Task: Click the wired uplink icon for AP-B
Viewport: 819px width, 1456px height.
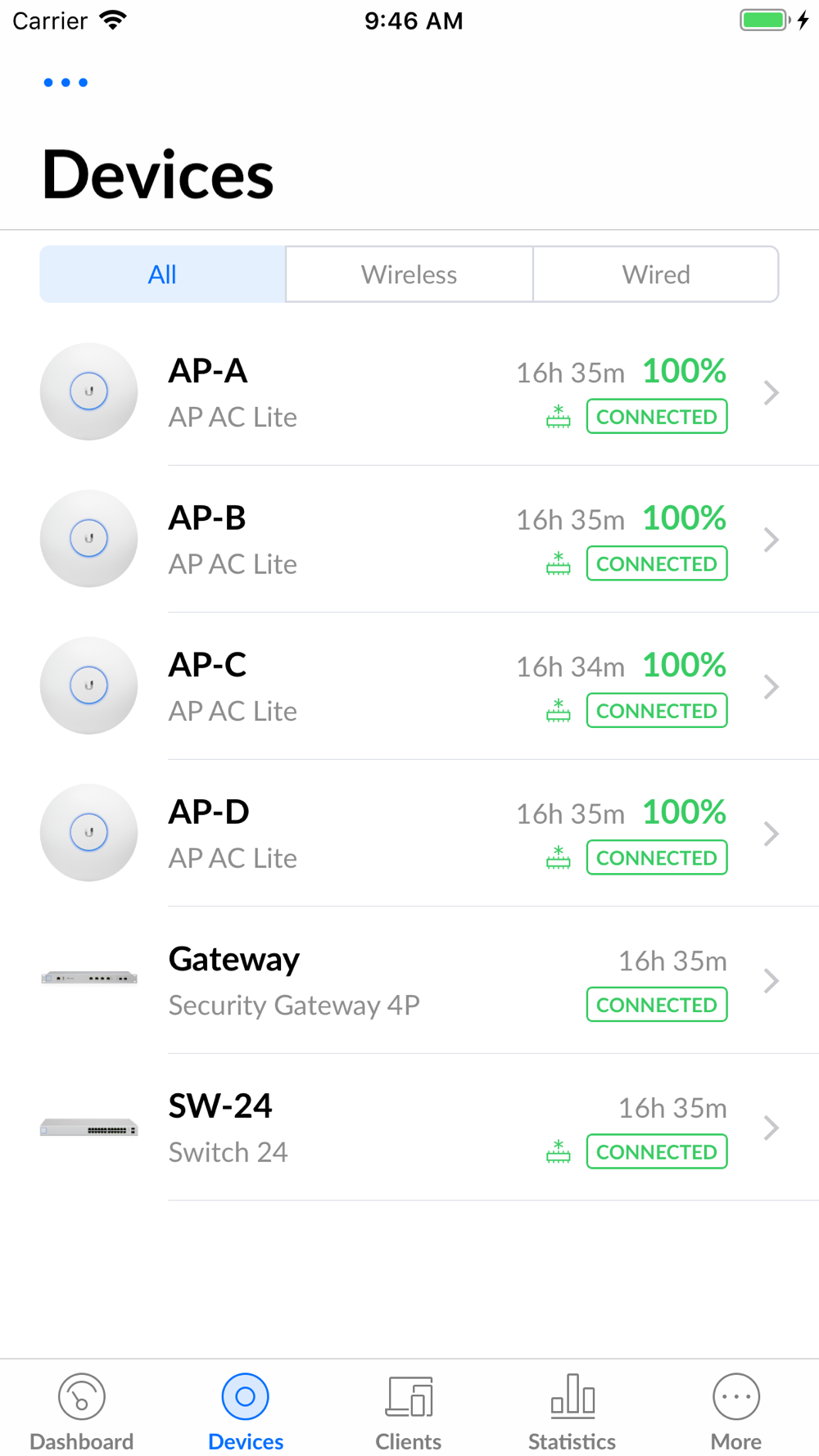Action: coord(559,563)
